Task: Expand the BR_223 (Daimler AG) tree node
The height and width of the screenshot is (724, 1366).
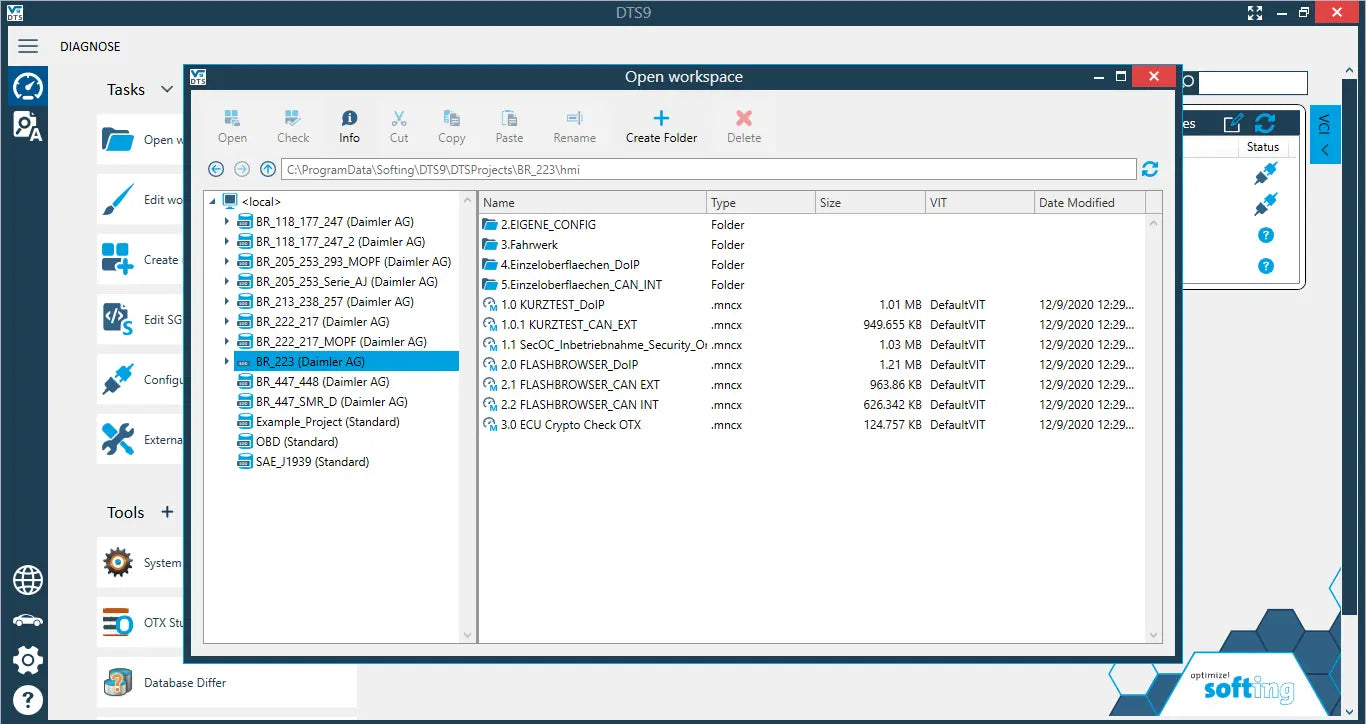Action: pyautogui.click(x=227, y=361)
